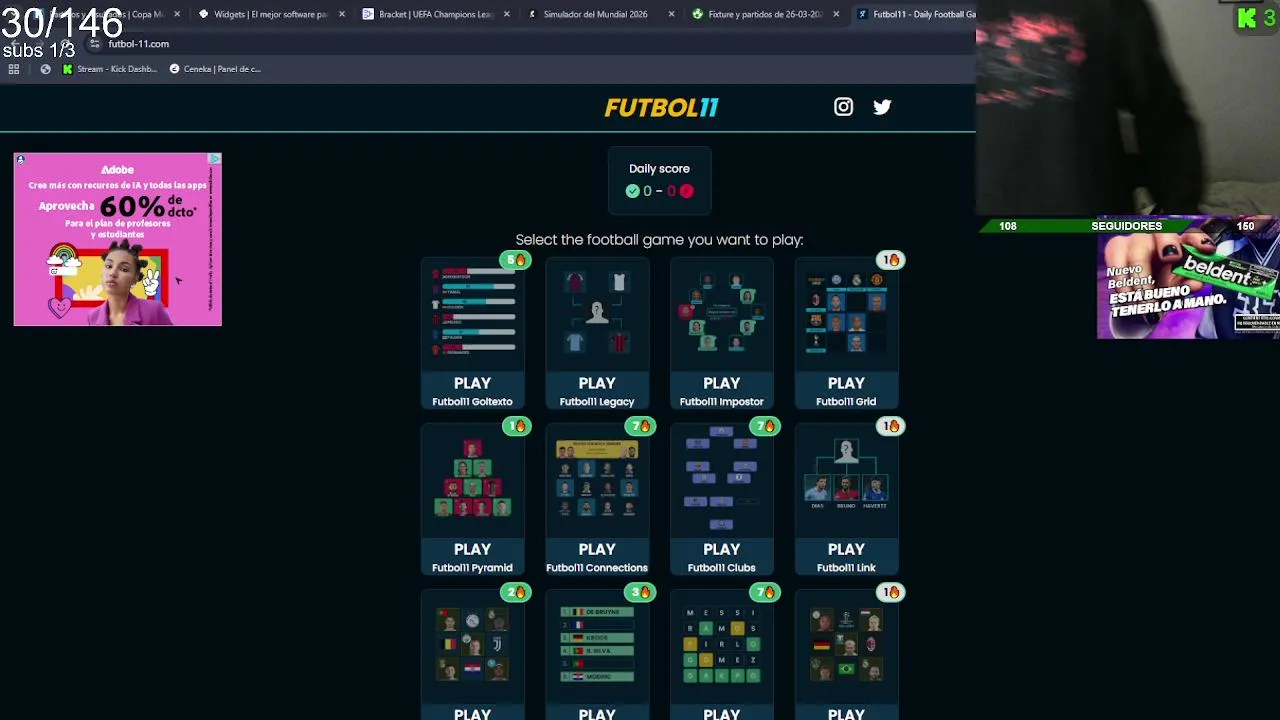Click the red wrong-answers icon in Daily score

tap(686, 191)
